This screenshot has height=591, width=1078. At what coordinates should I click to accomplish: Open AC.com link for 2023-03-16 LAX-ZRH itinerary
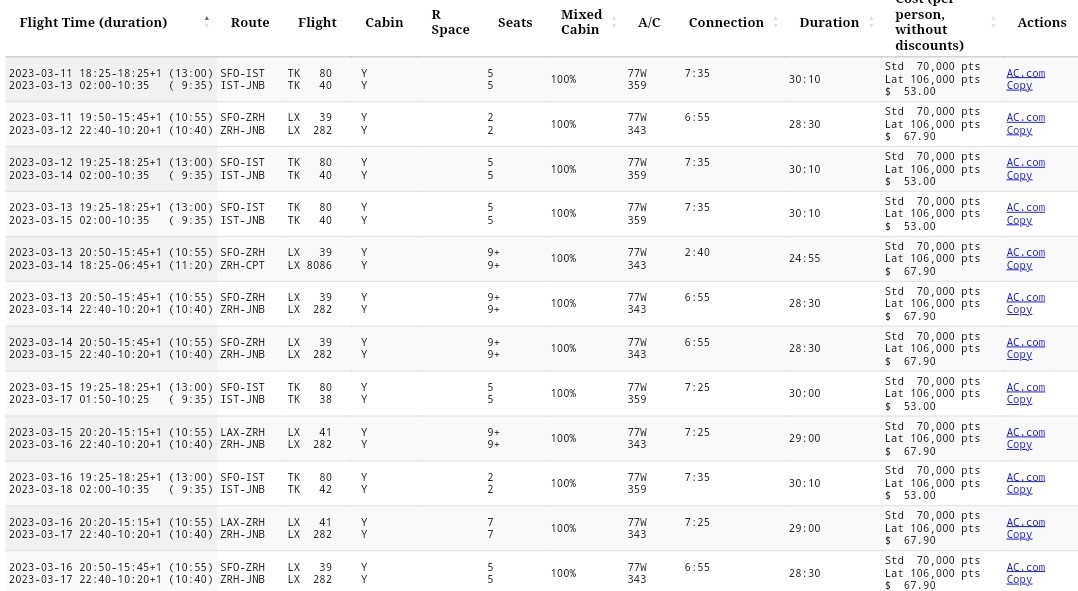1025,522
